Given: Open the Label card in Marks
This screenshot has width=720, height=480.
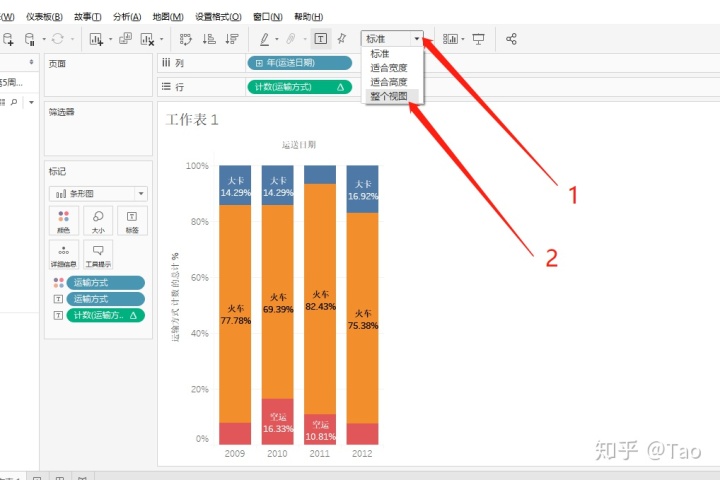Looking at the screenshot, I should pos(132,221).
